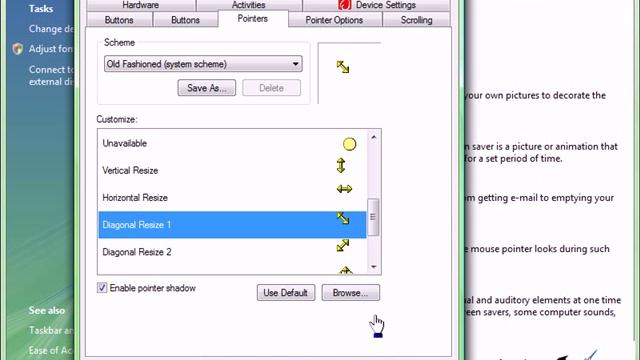Click the Unavailable yellow circle cursor icon
640x360 pixels.
click(349, 144)
